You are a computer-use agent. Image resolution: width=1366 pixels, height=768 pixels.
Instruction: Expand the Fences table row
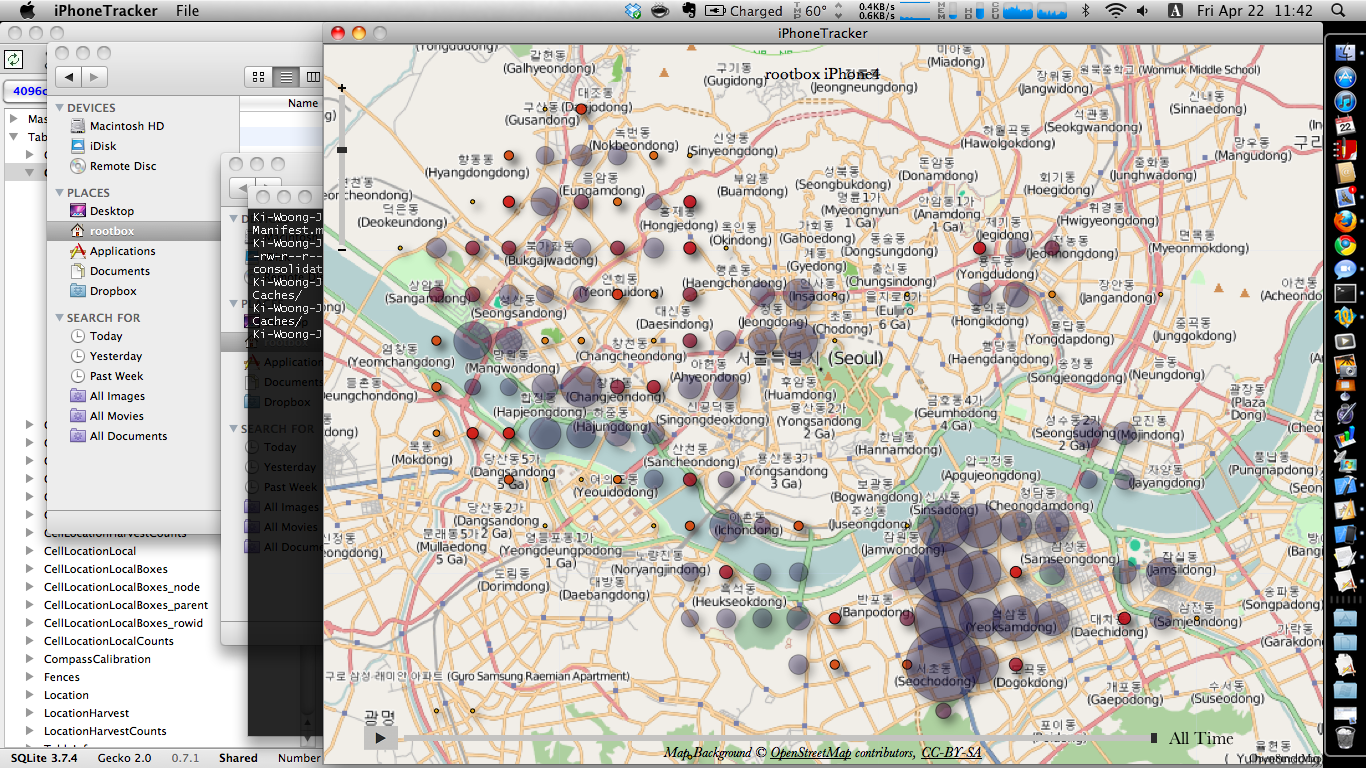pos(30,677)
